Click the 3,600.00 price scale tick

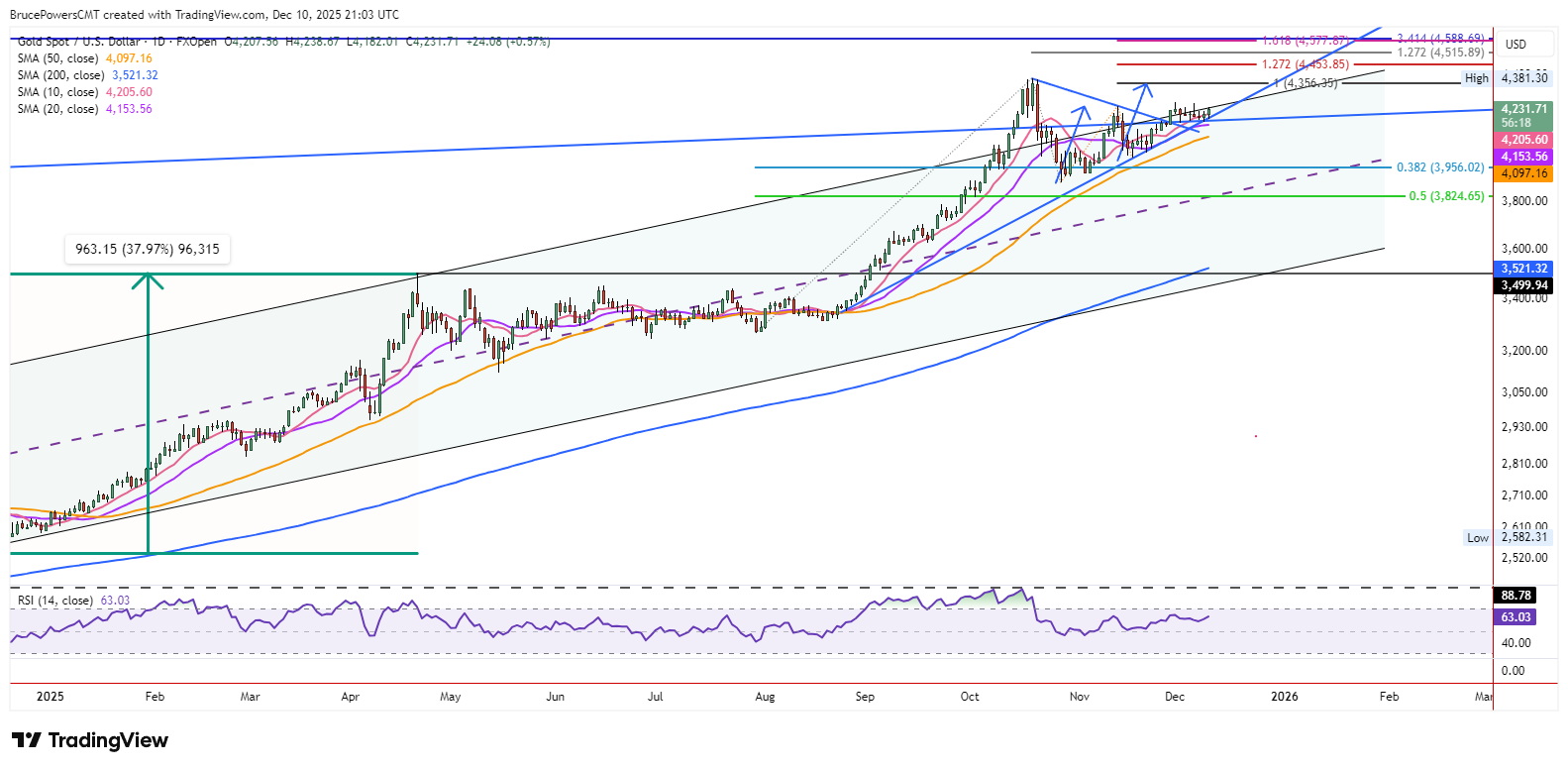[1524, 249]
